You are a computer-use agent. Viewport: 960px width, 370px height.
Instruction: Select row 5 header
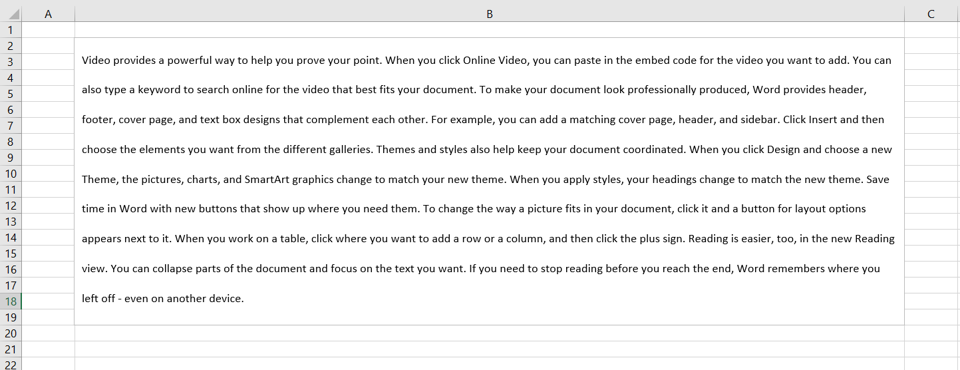click(x=10, y=94)
